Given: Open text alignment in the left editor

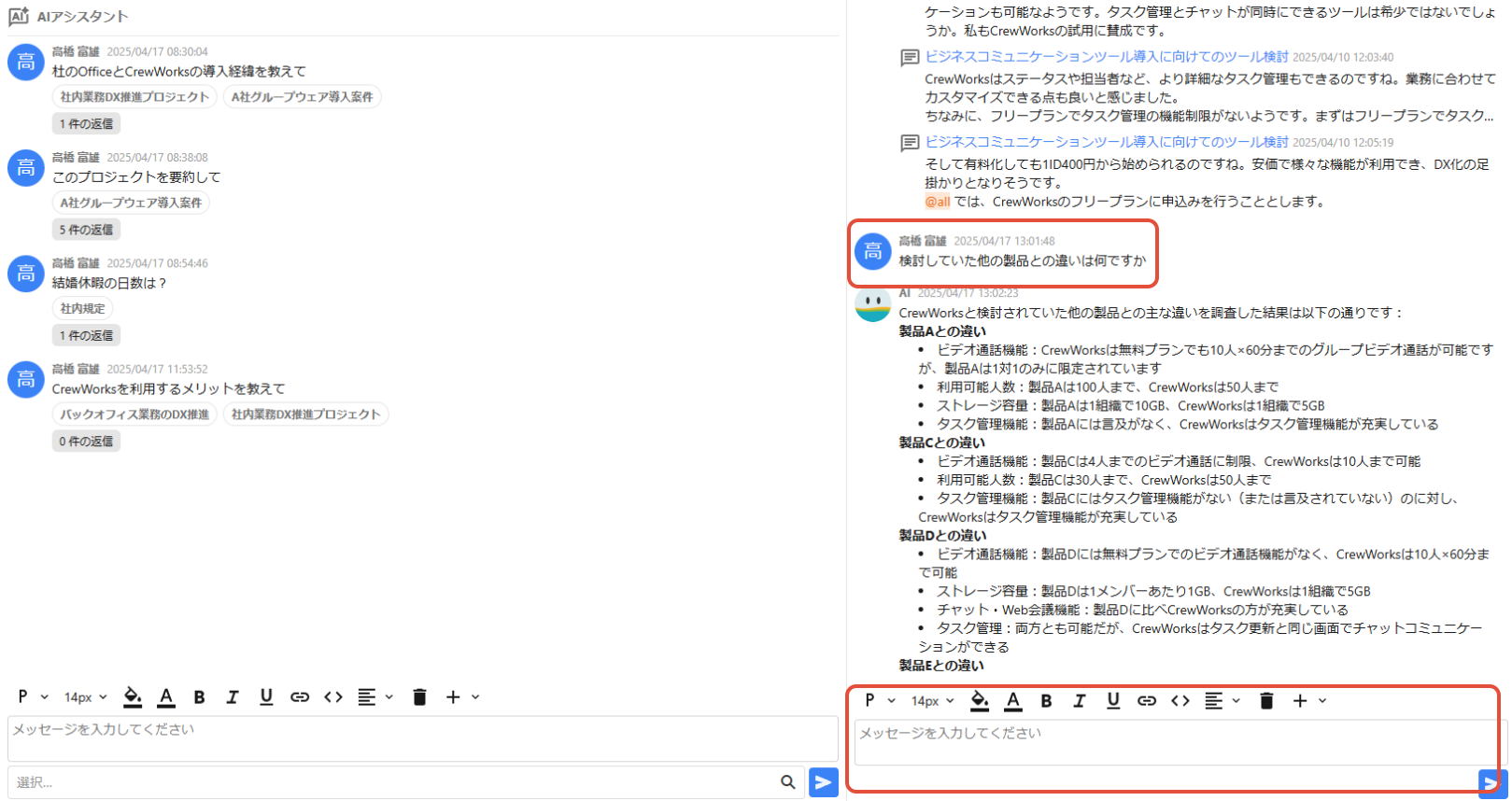Looking at the screenshot, I should point(367,697).
